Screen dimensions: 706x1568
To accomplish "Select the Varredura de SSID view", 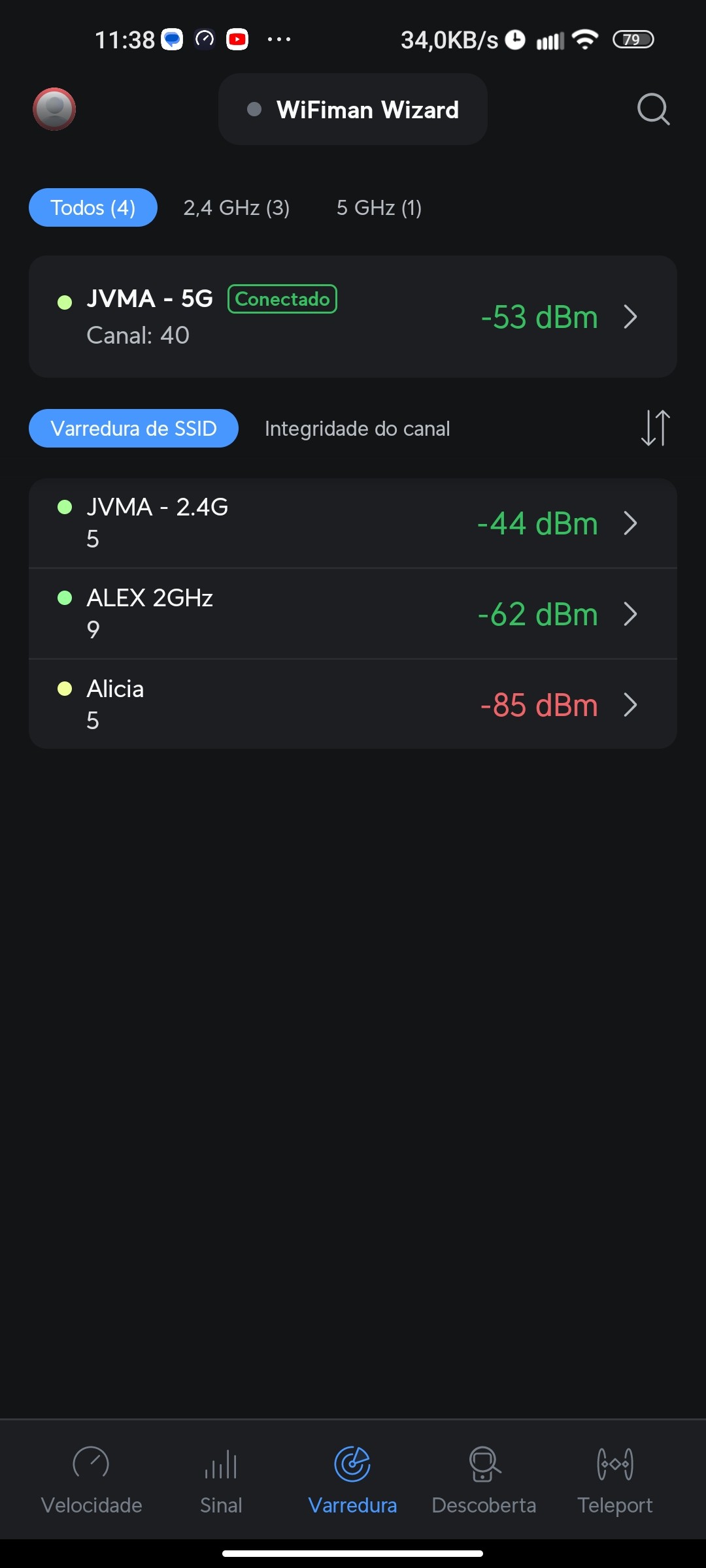I will [x=133, y=429].
